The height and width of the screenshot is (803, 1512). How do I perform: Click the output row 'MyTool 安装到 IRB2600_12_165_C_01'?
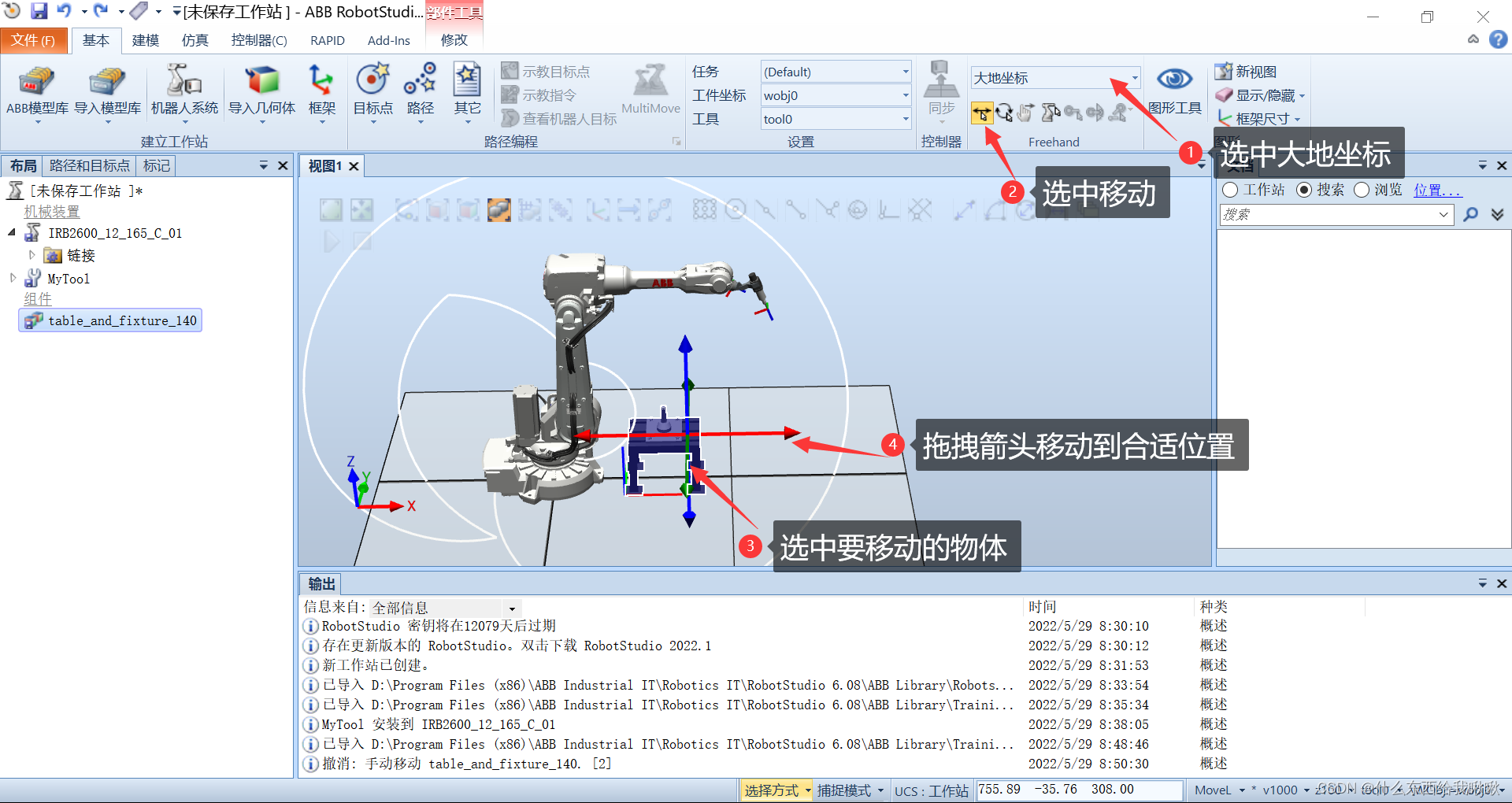(x=439, y=724)
